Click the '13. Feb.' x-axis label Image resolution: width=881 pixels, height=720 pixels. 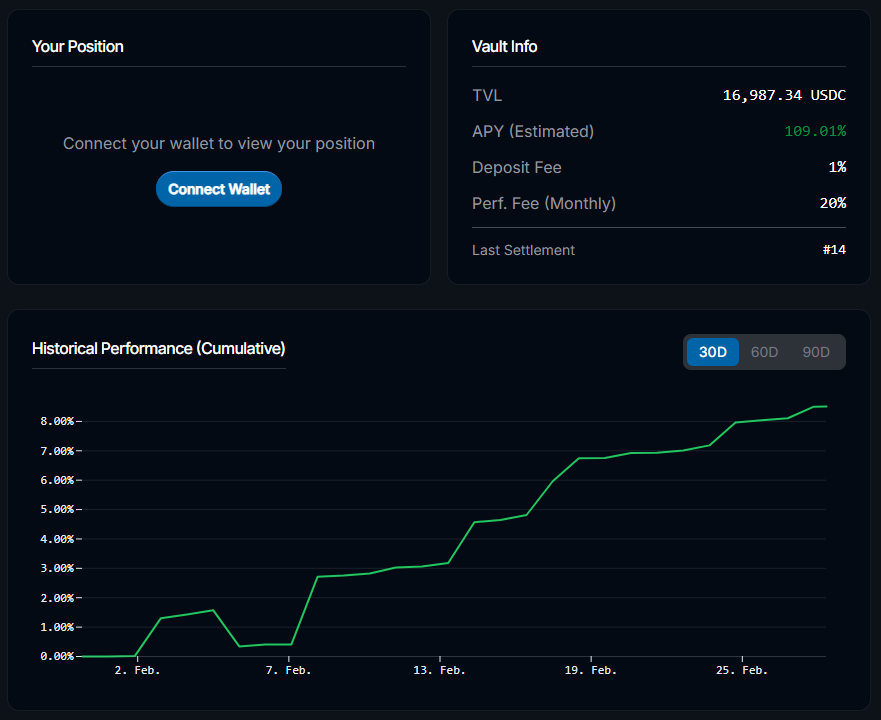[x=439, y=670]
